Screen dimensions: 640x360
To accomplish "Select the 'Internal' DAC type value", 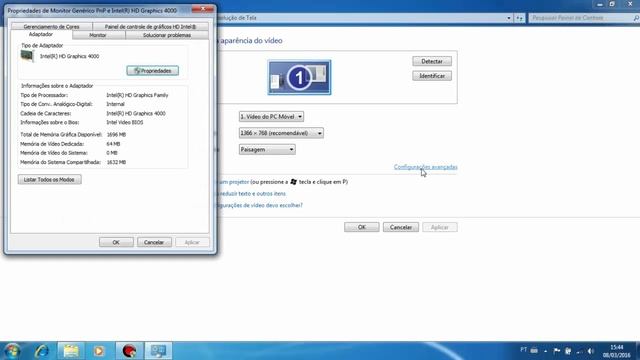I will point(115,104).
